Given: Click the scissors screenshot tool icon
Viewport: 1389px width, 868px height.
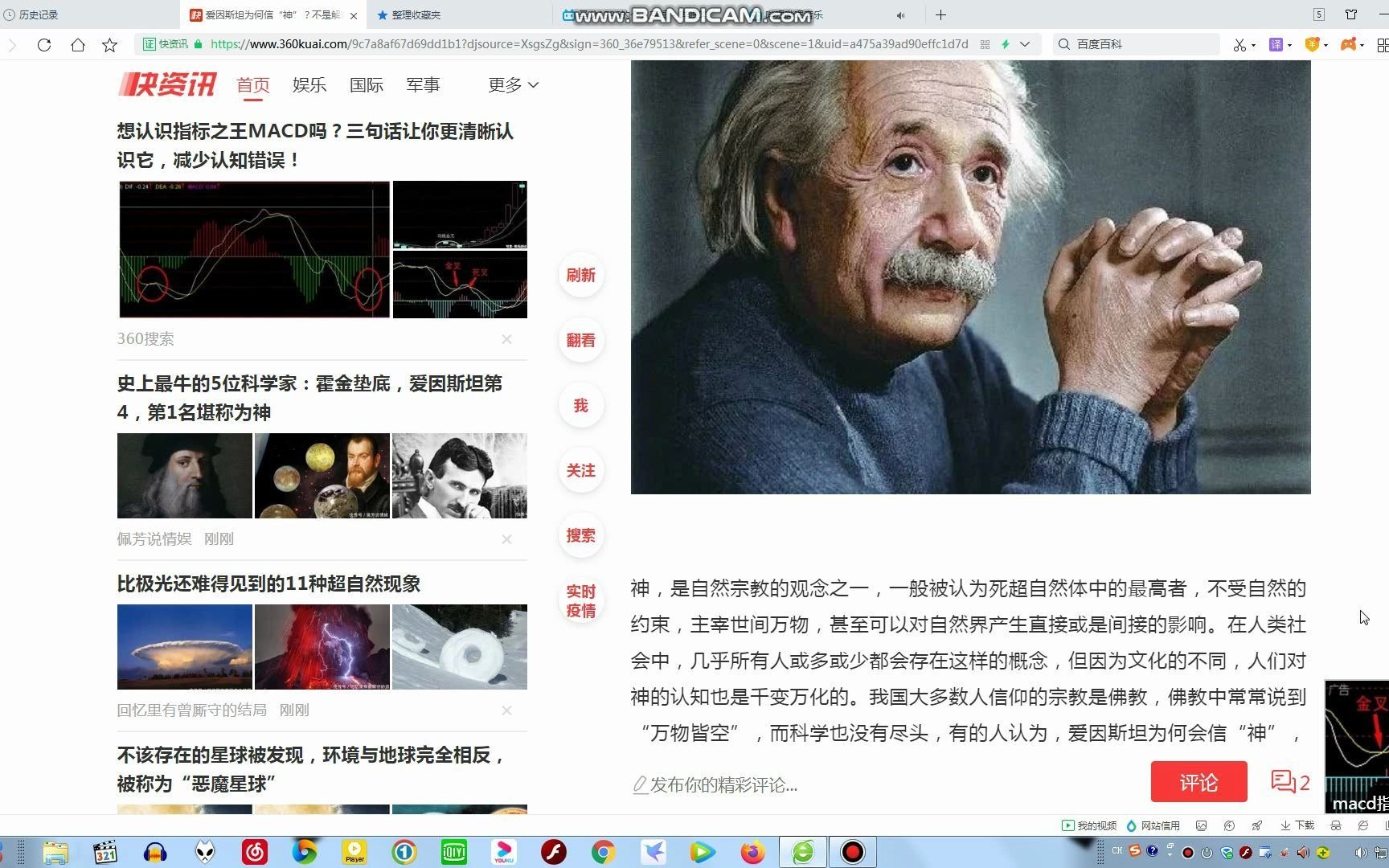Looking at the screenshot, I should tap(1239, 45).
